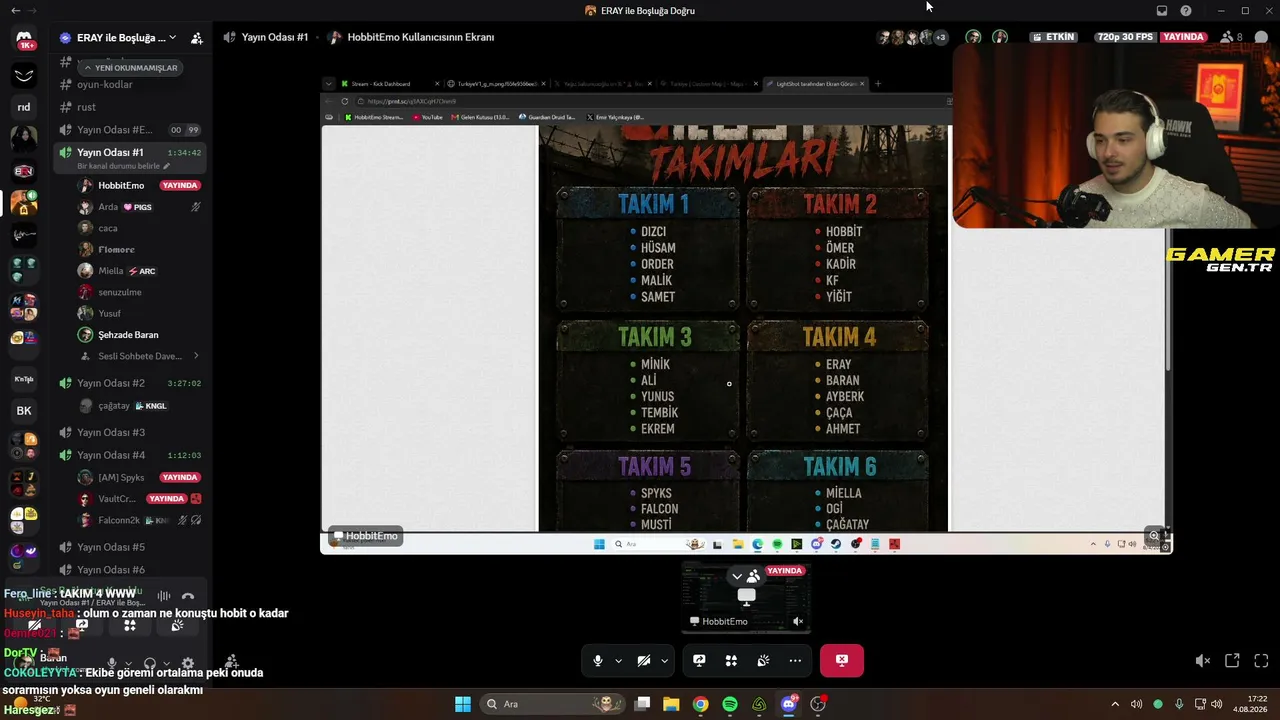Viewport: 1280px width, 720px height.
Task: Open Discord from the Windows taskbar
Action: (x=789, y=704)
